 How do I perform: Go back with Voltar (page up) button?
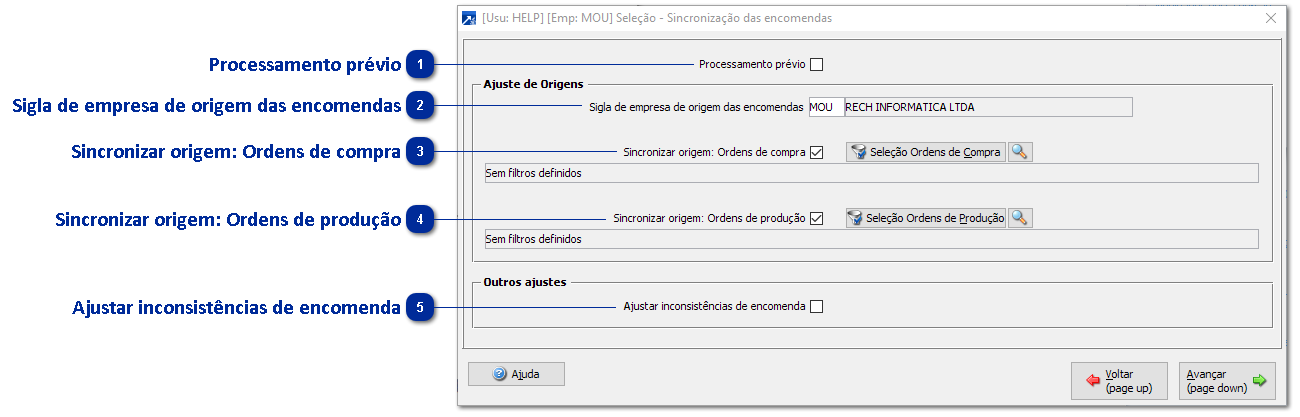point(1118,380)
